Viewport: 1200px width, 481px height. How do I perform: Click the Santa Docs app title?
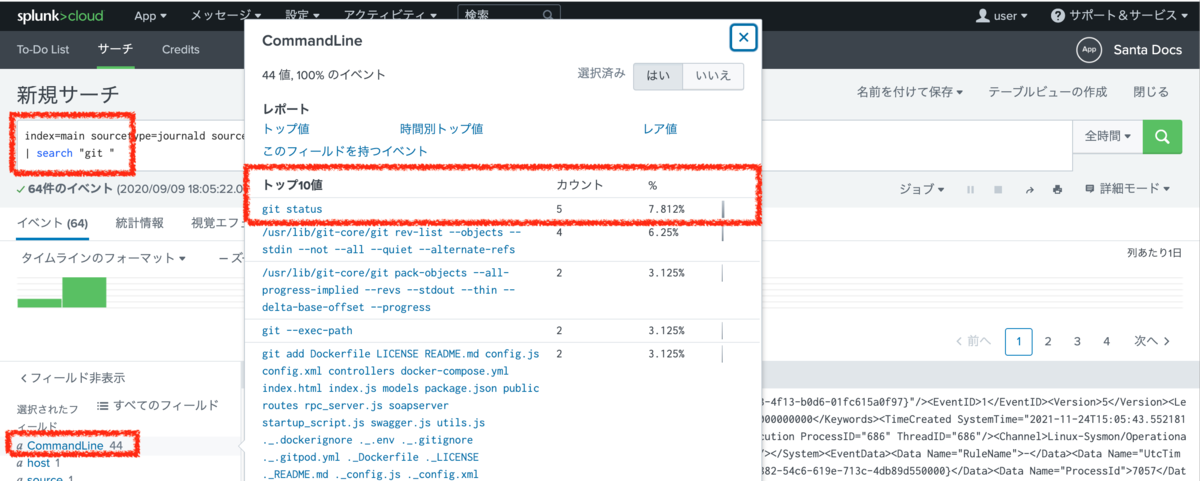click(1147, 49)
